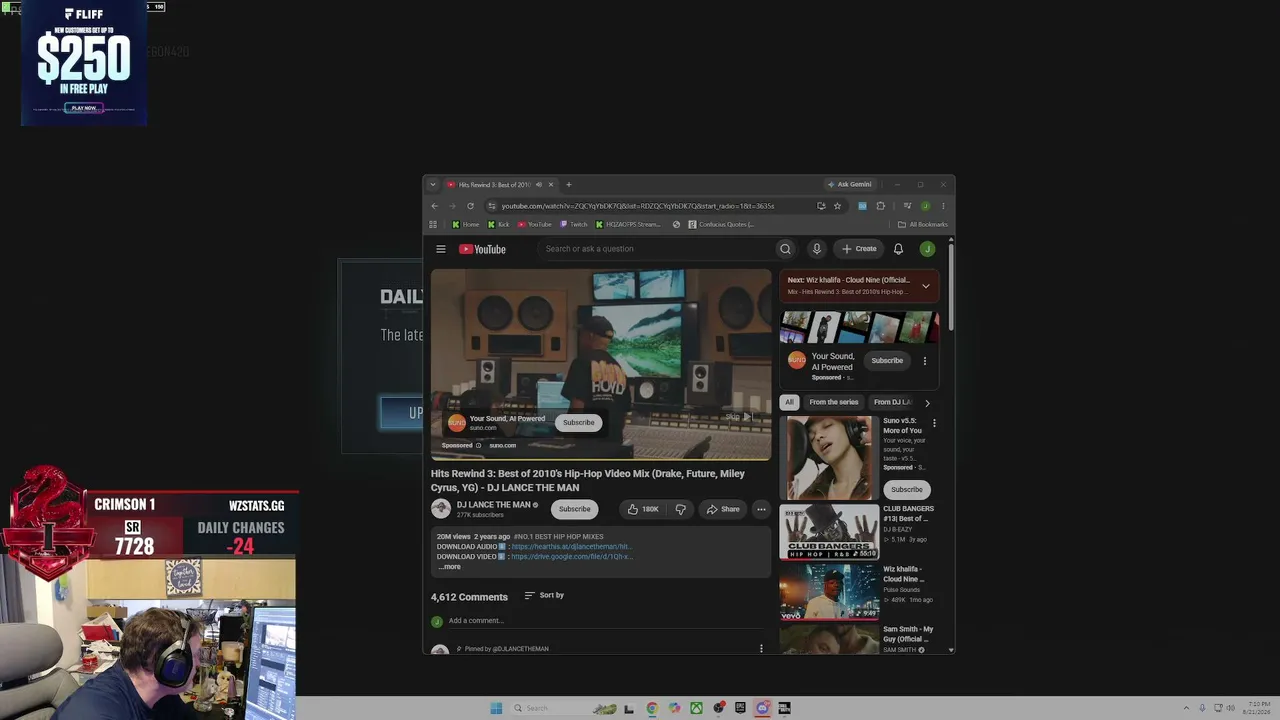Screen dimensions: 1280x720
Task: Open the Suno v5.5 ad thumbnail
Action: click(x=829, y=458)
